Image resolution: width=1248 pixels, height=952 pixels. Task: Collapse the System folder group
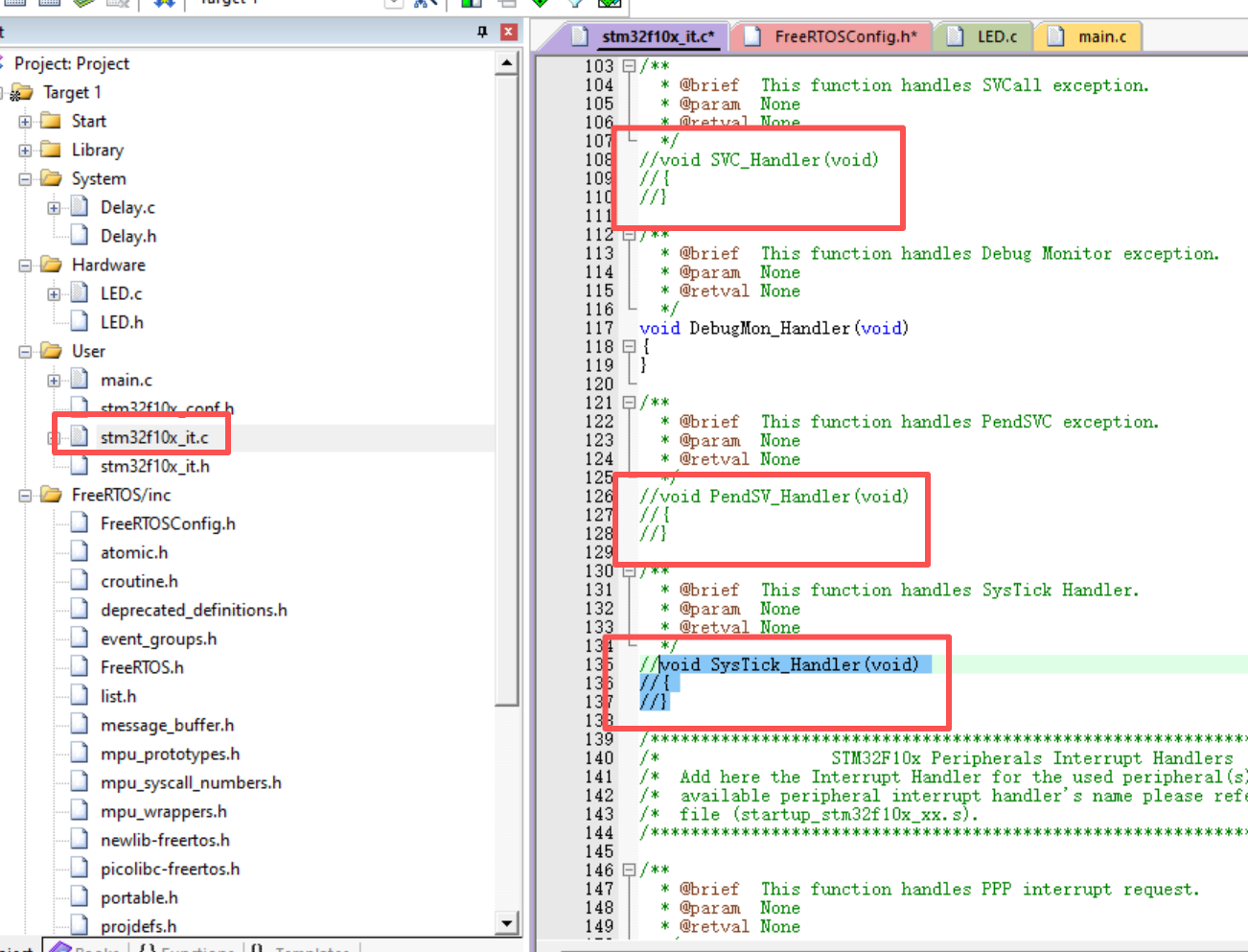[25, 179]
